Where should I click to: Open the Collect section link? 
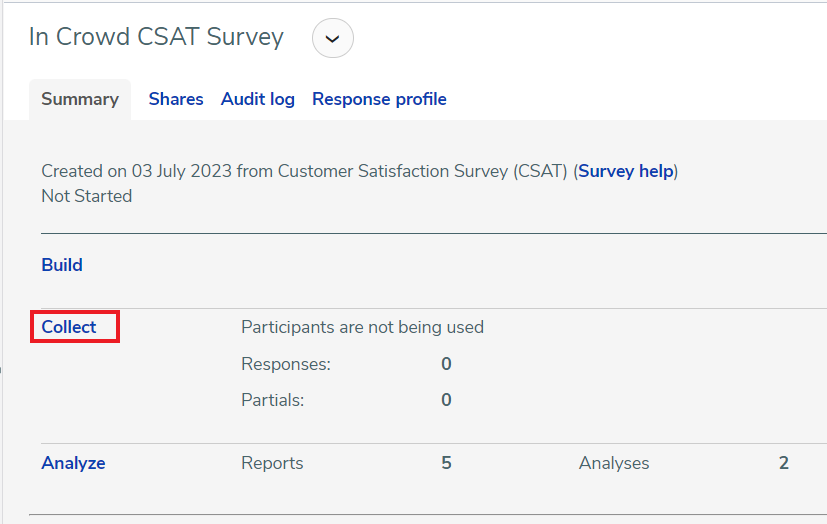pyautogui.click(x=69, y=327)
